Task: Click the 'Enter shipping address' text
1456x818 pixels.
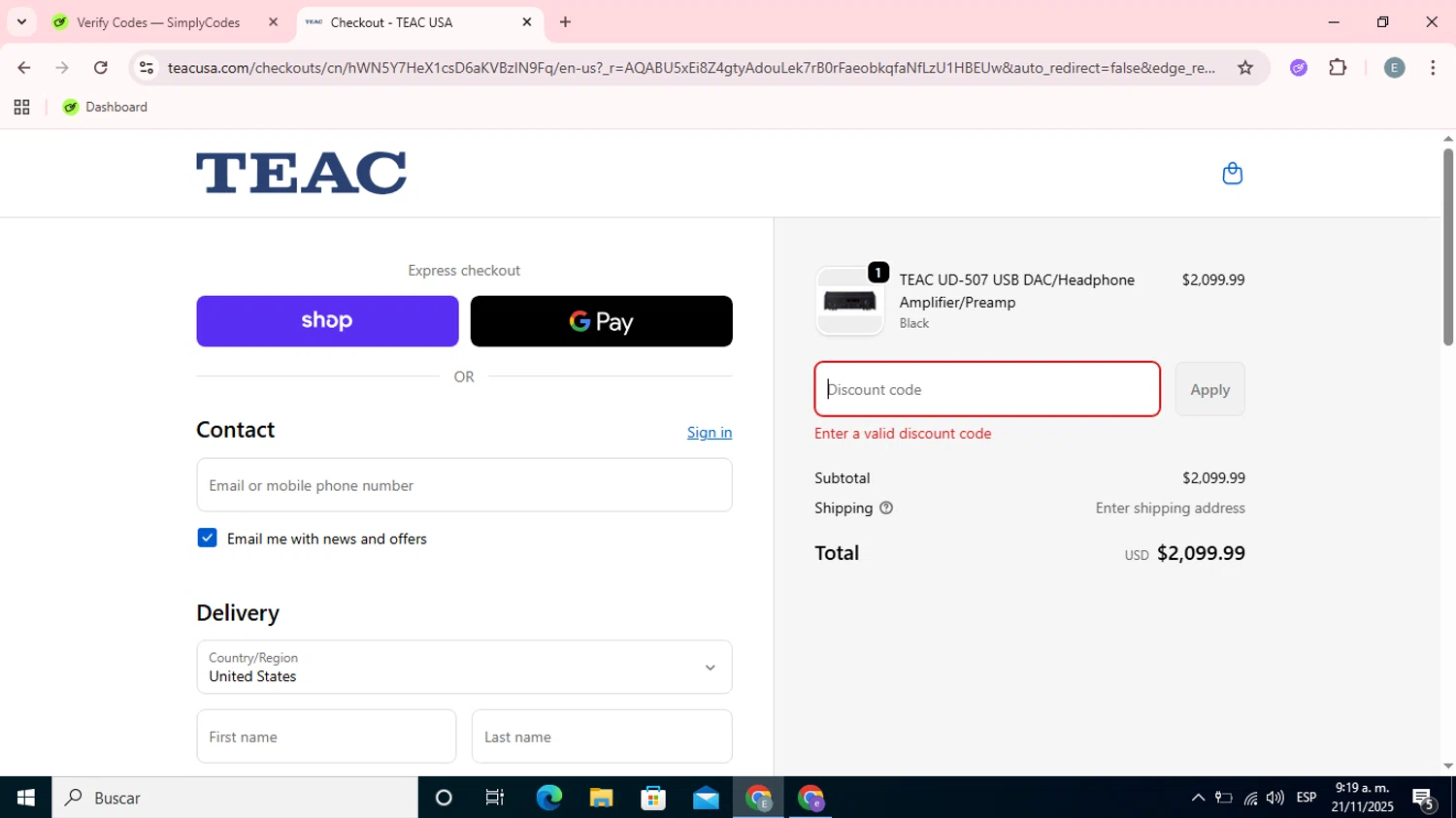Action: tap(1170, 507)
